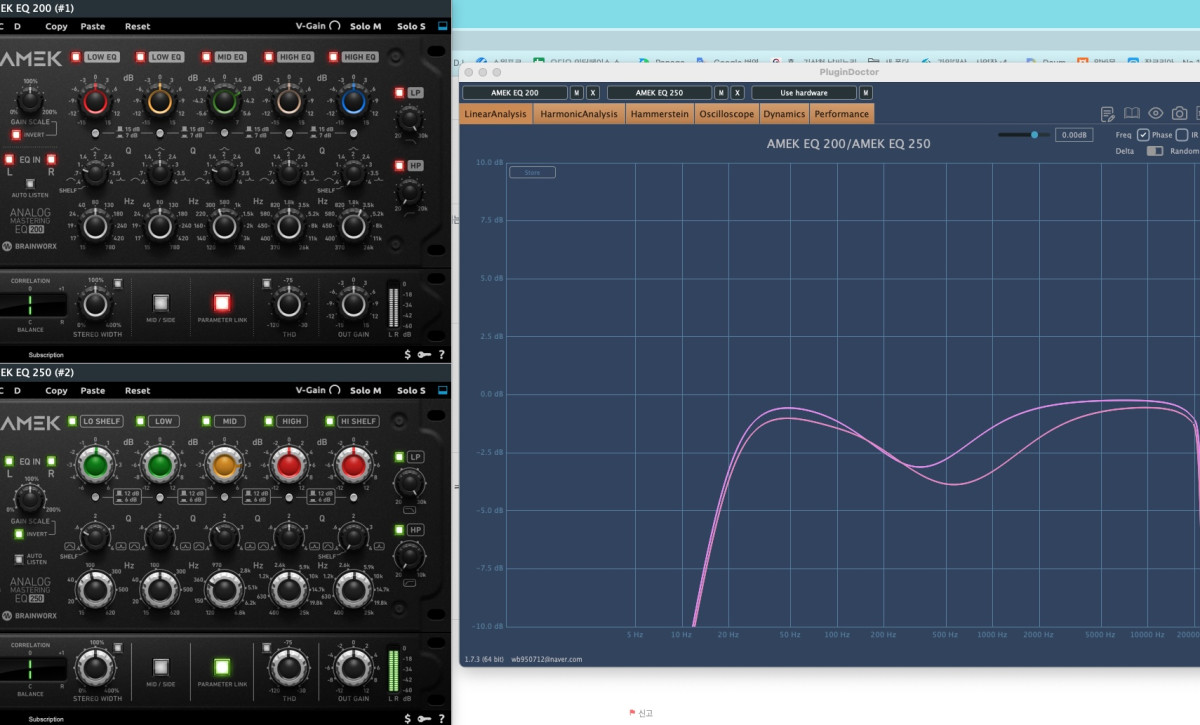Click the Stereo Width knob in EQ 200
This screenshot has width=1200, height=725.
95,303
